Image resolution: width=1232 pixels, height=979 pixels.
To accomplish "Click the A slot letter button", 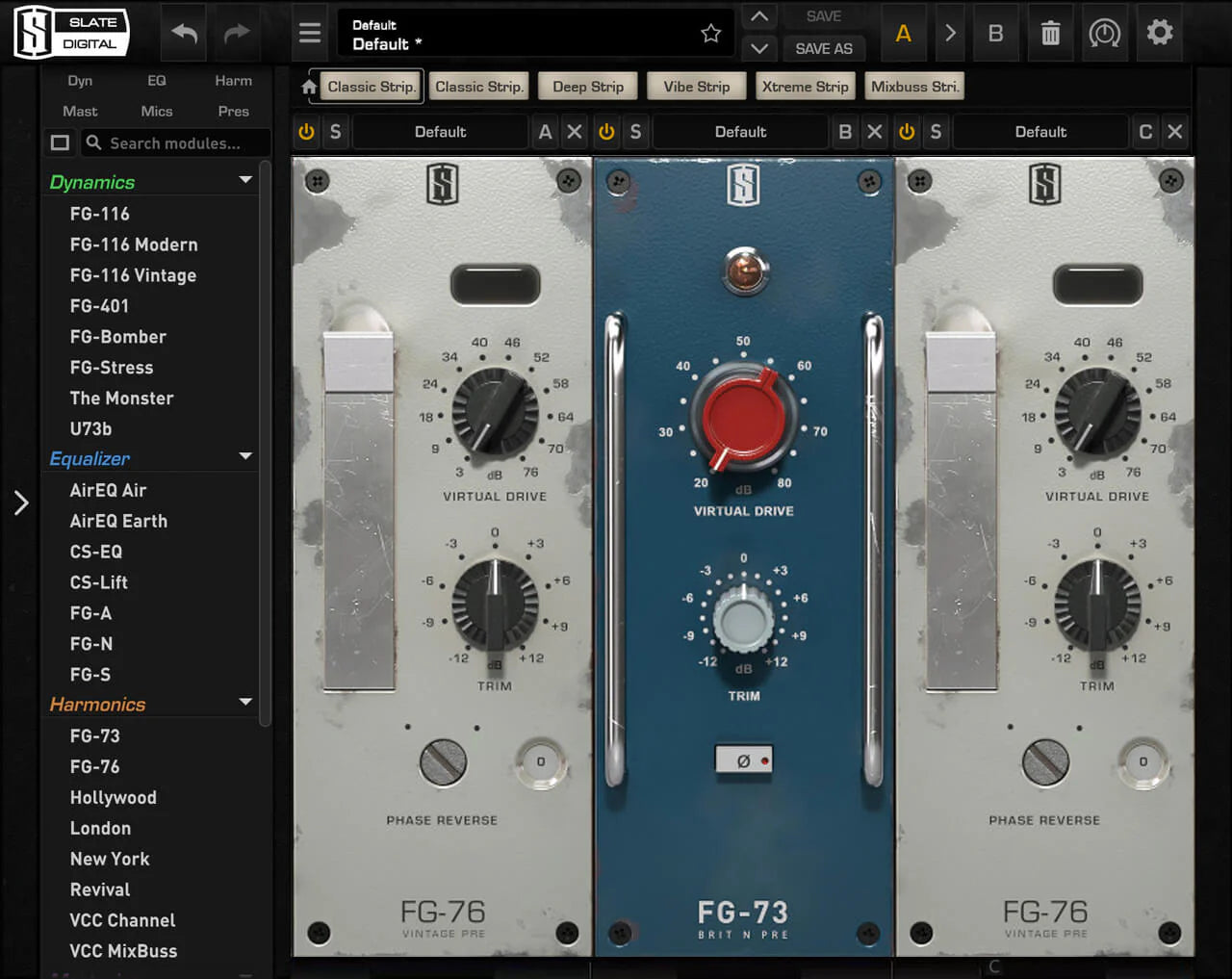I will (546, 132).
